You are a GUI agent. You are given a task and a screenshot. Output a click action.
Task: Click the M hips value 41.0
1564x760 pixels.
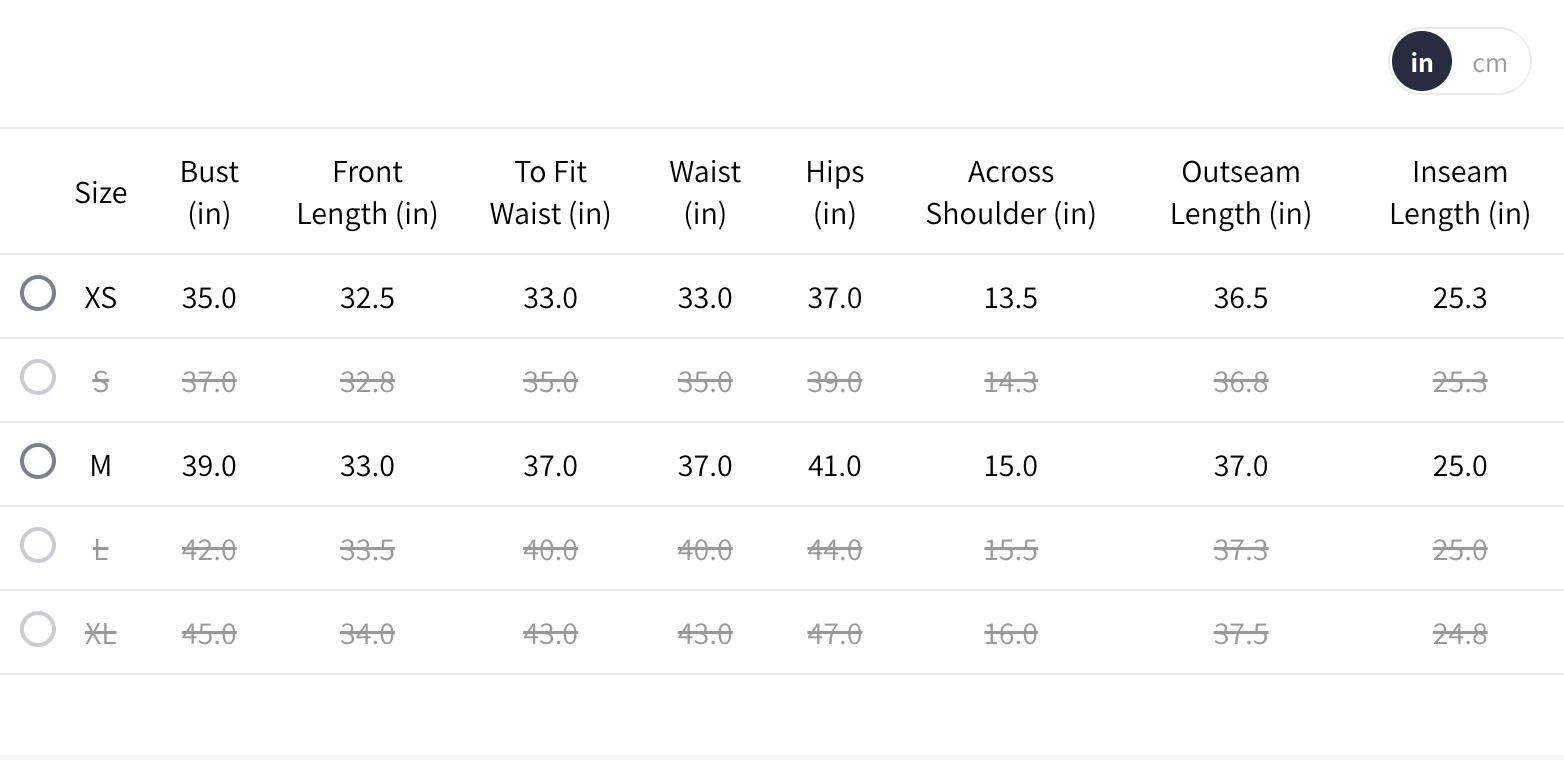point(834,466)
